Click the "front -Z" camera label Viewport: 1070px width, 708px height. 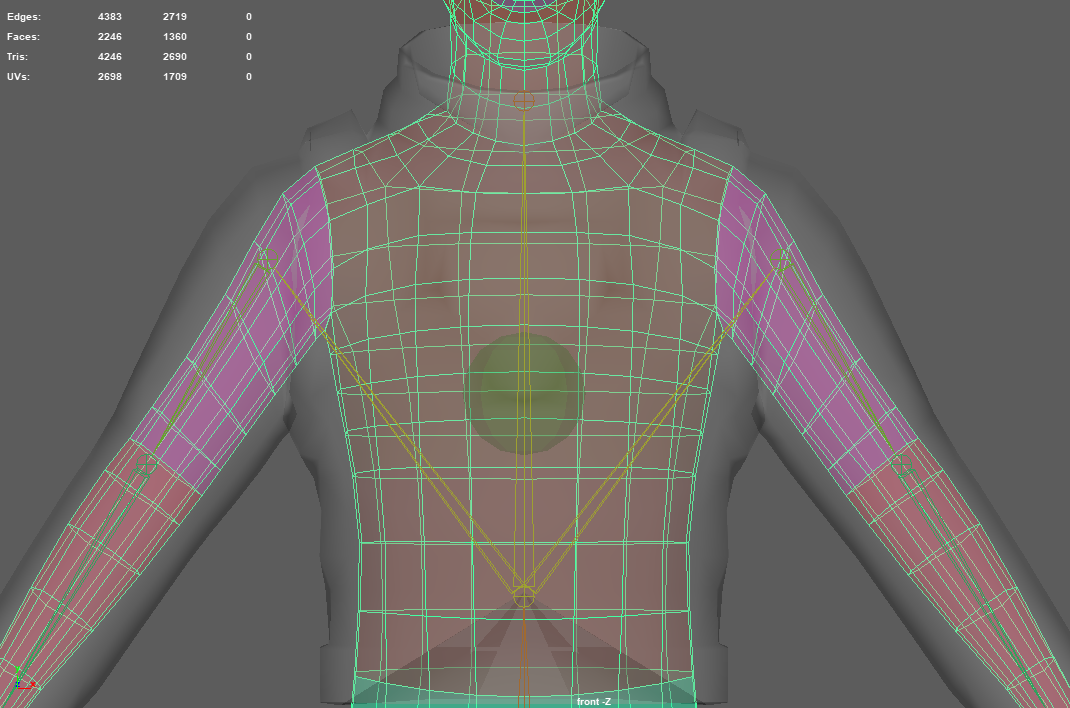pos(594,701)
